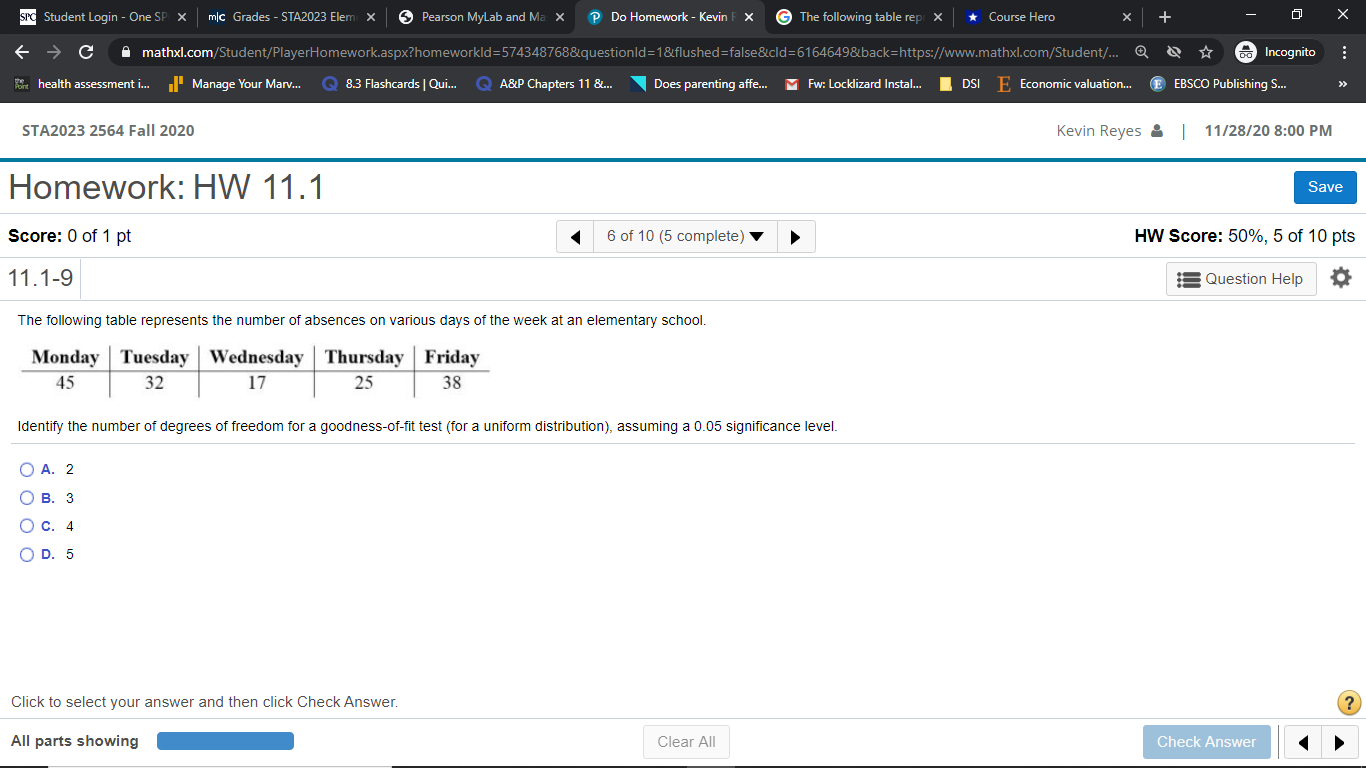Pick answer option D with value 5

(27, 554)
